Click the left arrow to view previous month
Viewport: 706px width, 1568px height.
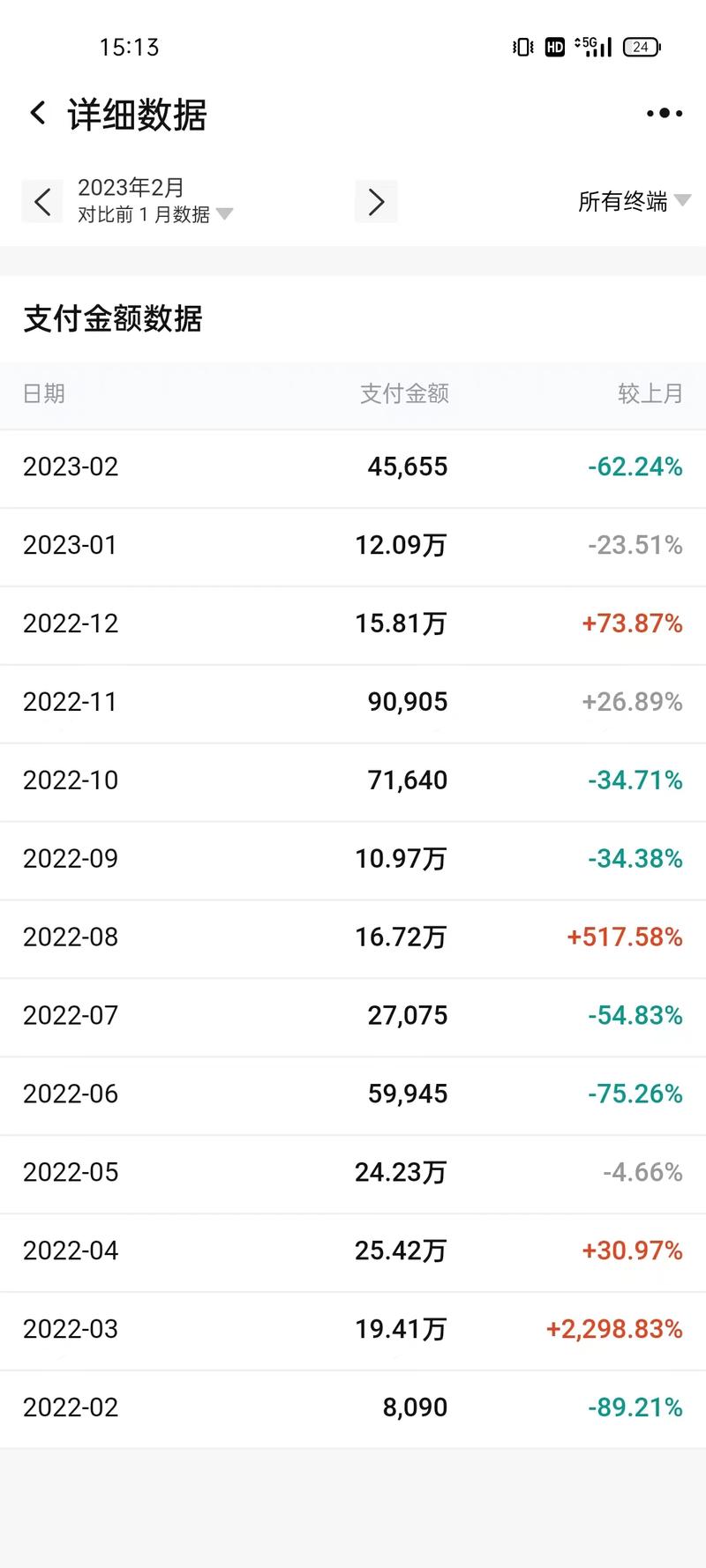[42, 201]
